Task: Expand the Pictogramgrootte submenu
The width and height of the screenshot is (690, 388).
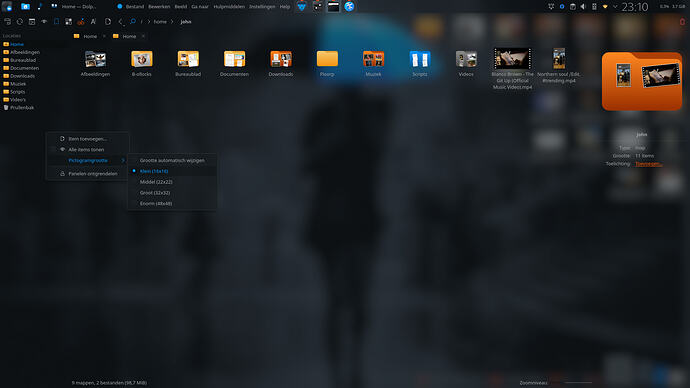Action: click(x=88, y=160)
